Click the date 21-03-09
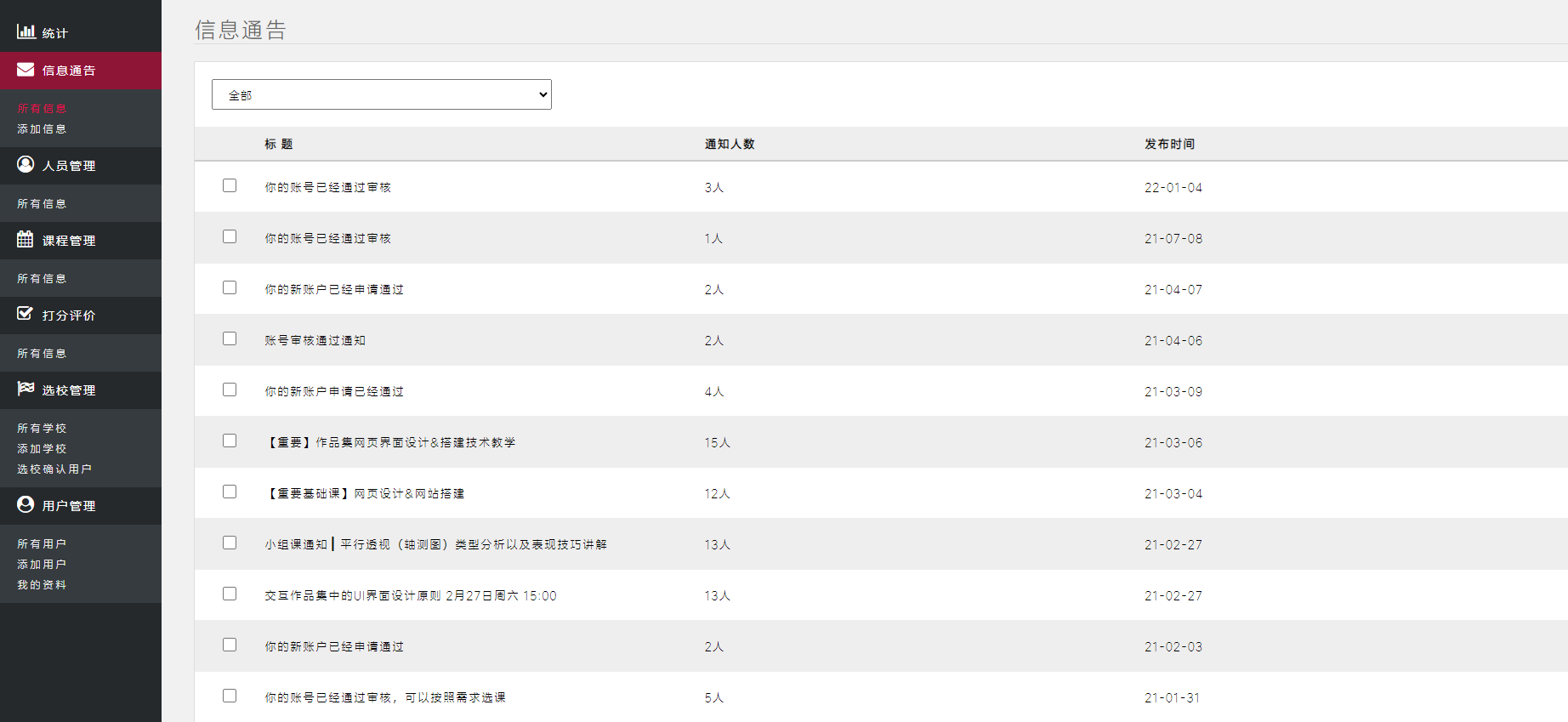This screenshot has height=722, width=1568. point(1173,391)
